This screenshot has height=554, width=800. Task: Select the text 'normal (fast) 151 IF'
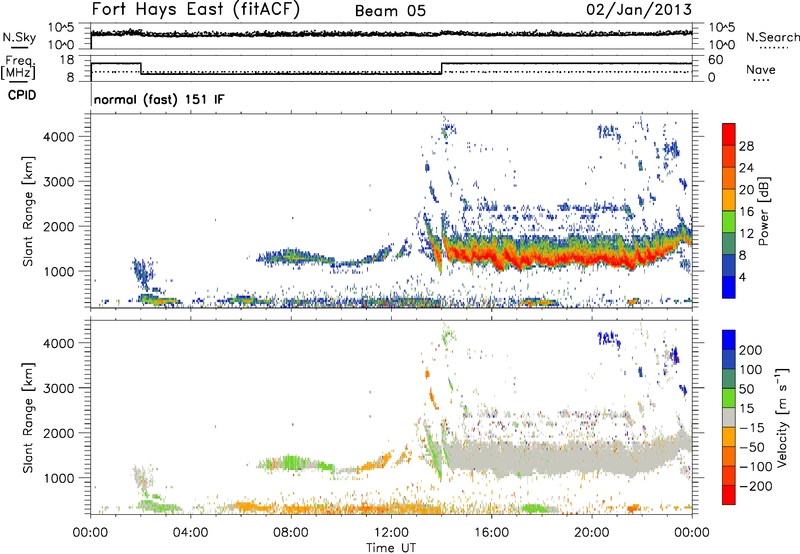click(x=159, y=99)
